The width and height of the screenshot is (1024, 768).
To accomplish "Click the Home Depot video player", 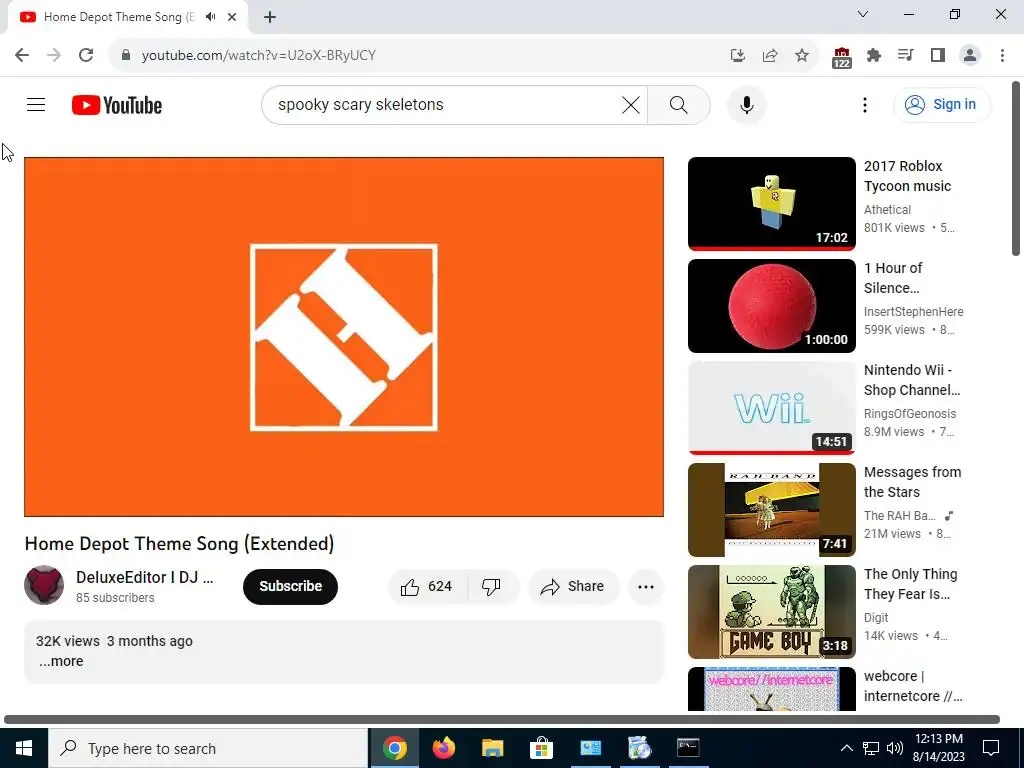I will pyautogui.click(x=344, y=337).
